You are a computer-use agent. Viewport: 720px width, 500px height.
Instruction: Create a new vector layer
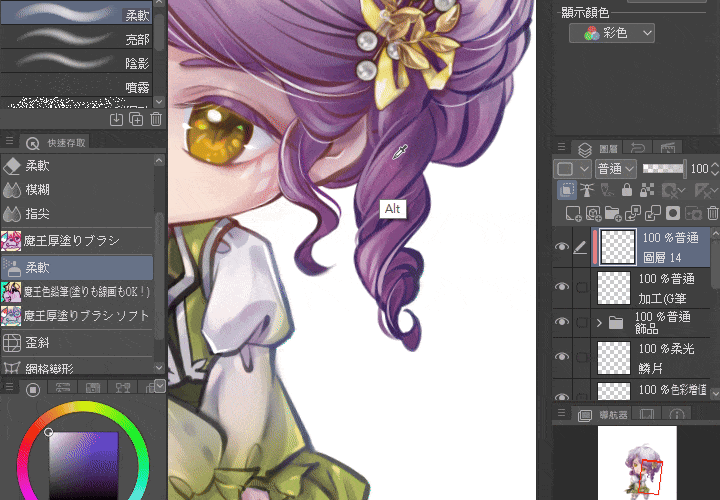(593, 213)
